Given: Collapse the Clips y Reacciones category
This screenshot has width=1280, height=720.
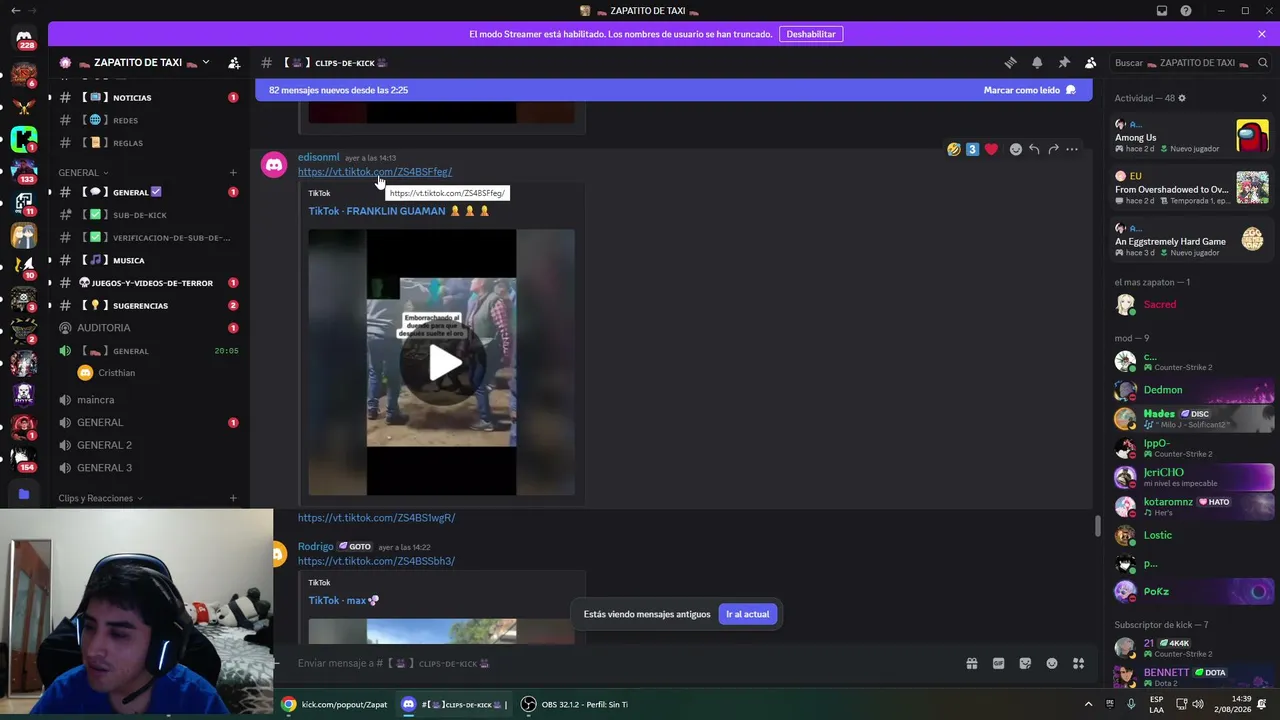Looking at the screenshot, I should [100, 498].
